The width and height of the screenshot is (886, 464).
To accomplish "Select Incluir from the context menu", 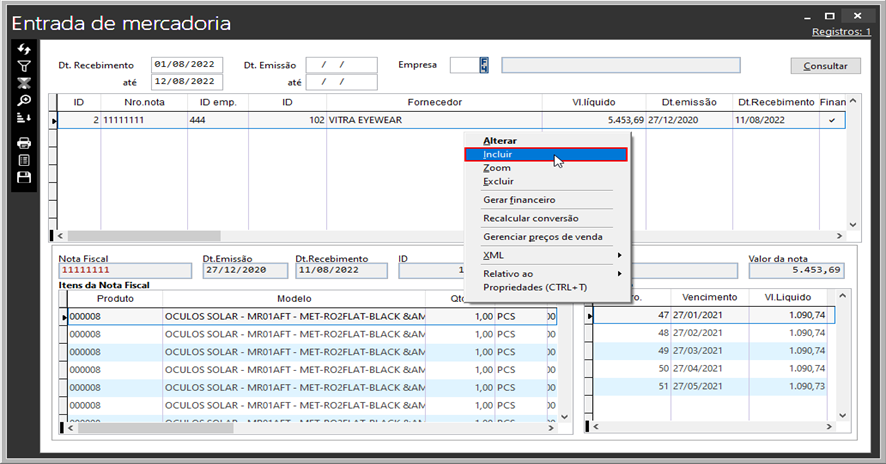I will (497, 155).
